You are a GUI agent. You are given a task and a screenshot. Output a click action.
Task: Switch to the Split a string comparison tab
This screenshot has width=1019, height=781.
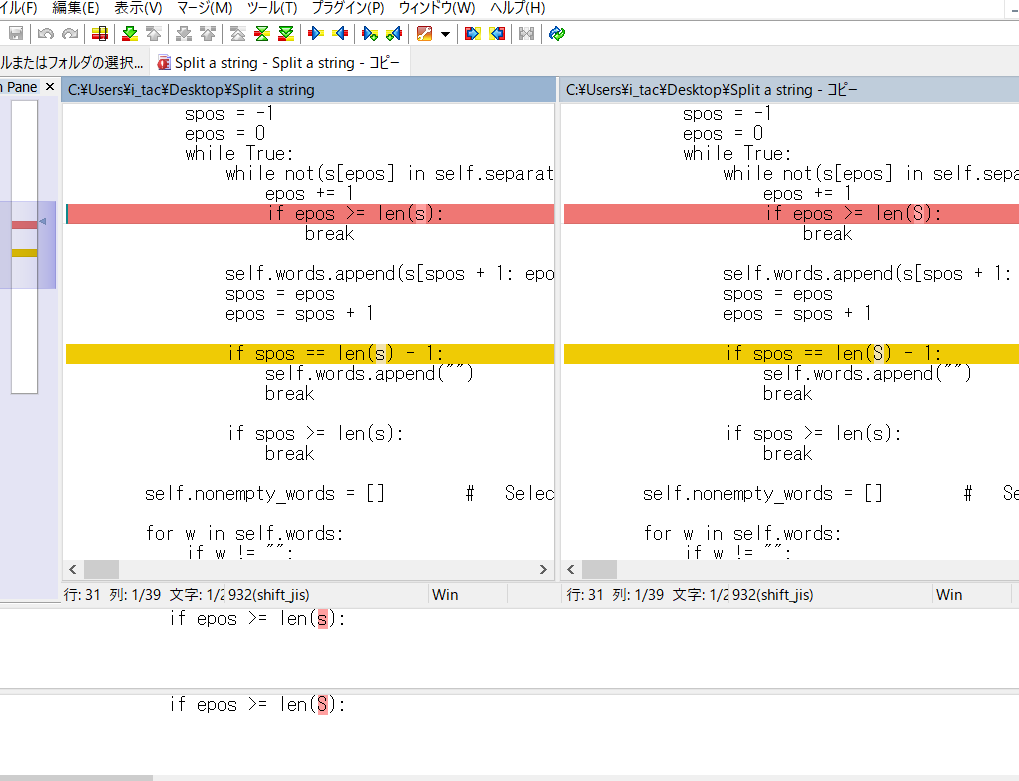click(x=278, y=62)
